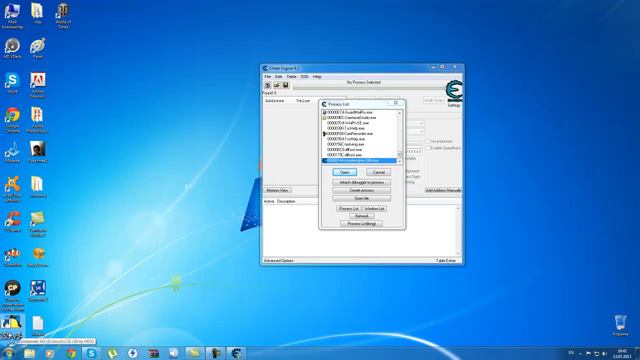Click the open process toolbar icon
This screenshot has height=360, width=640.
coord(268,85)
